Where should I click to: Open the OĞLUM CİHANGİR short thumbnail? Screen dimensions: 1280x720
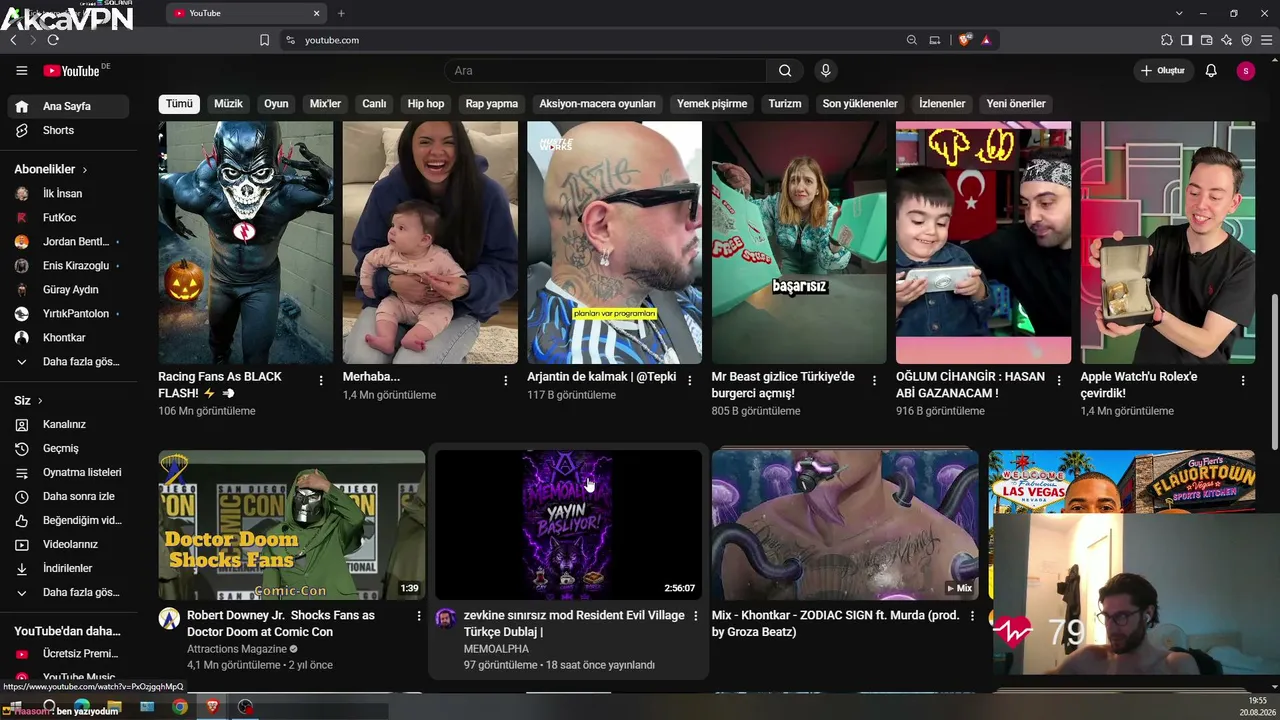(x=983, y=242)
